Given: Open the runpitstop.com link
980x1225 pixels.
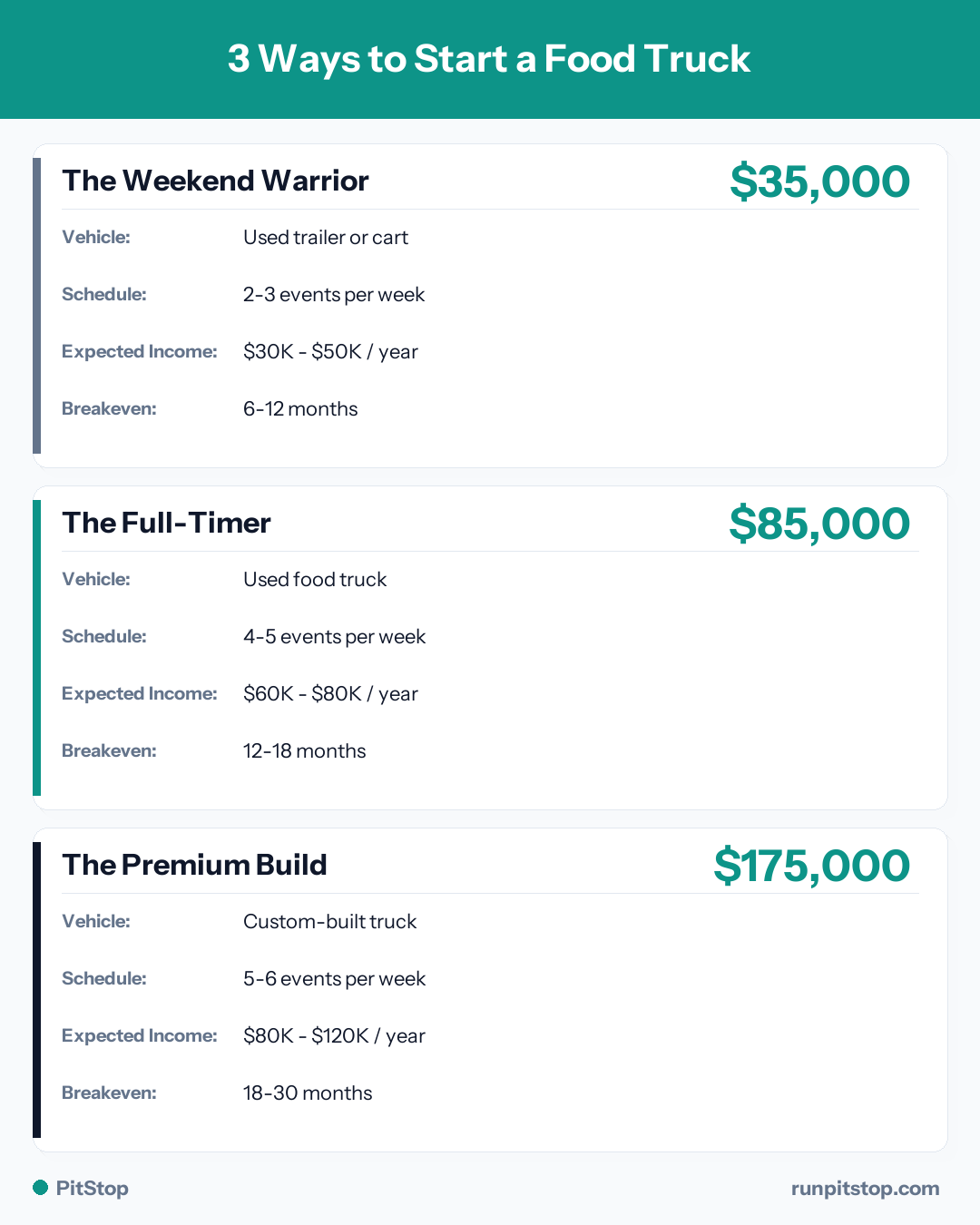Looking at the screenshot, I should click(x=865, y=1189).
